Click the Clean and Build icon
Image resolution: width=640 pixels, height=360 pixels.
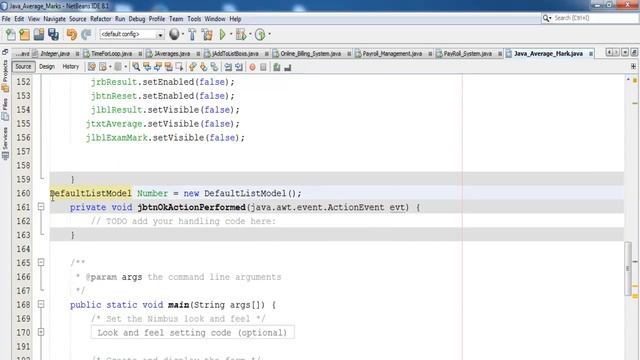coord(207,35)
